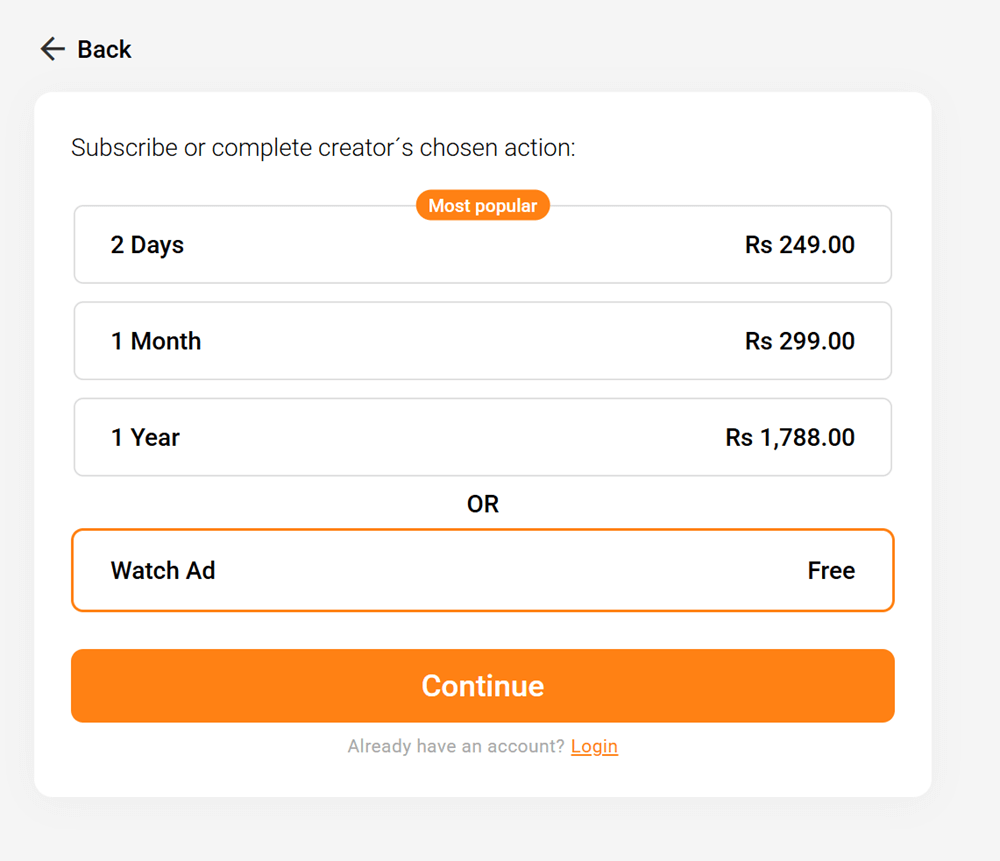Click the back arrow icon
The height and width of the screenshot is (861, 1000).
(52, 48)
